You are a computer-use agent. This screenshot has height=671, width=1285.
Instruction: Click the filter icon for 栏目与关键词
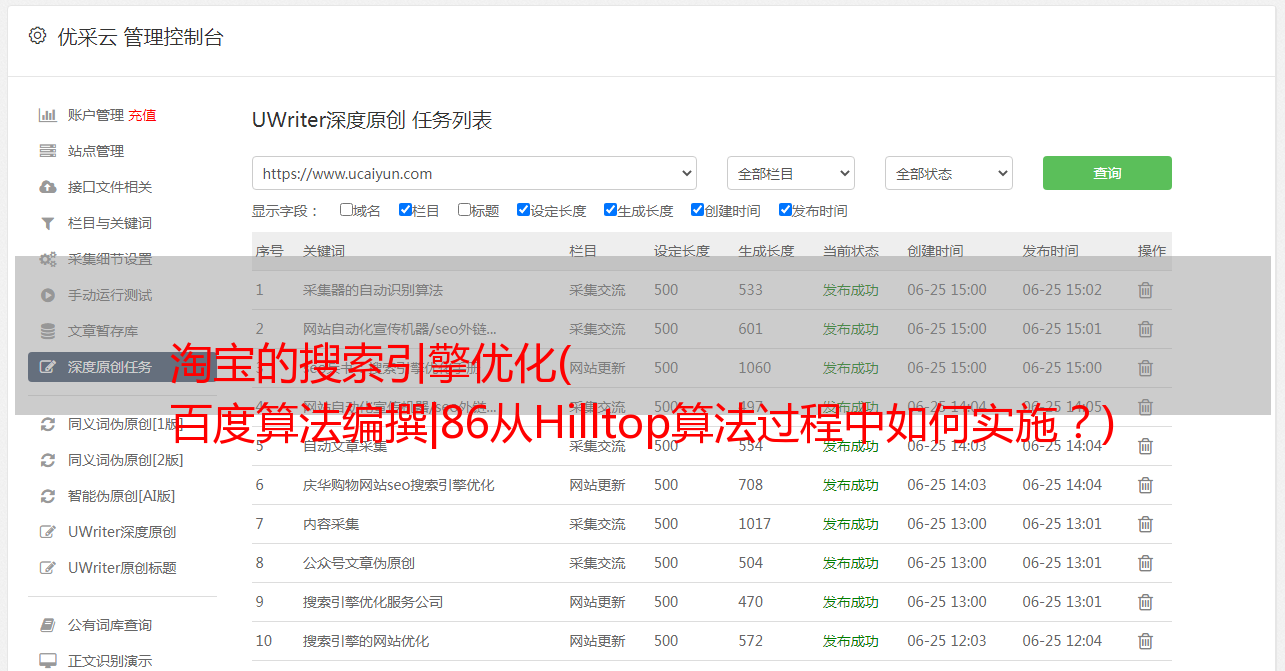pos(47,223)
